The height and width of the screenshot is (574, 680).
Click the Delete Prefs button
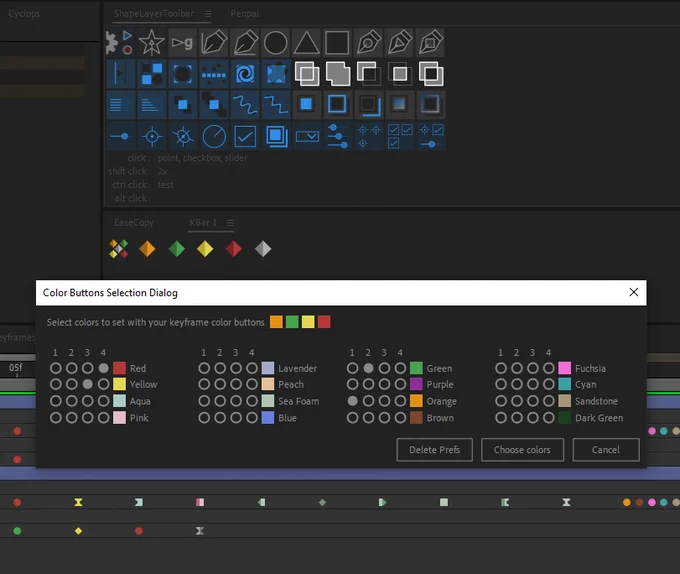[x=435, y=450]
